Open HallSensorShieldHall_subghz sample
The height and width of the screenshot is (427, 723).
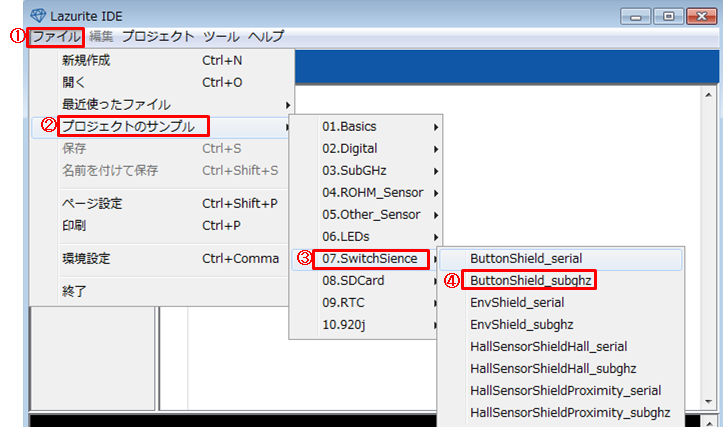coord(561,369)
